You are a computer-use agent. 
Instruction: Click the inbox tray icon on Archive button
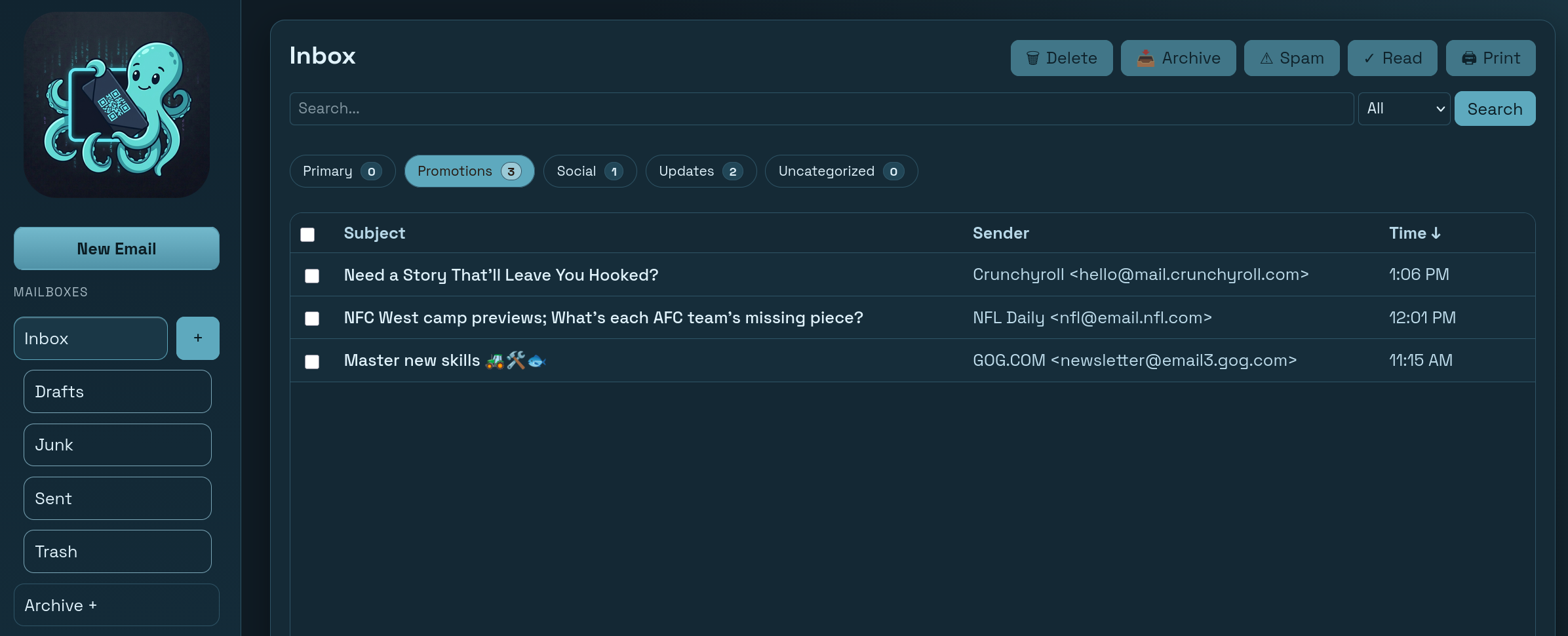coord(1145,58)
